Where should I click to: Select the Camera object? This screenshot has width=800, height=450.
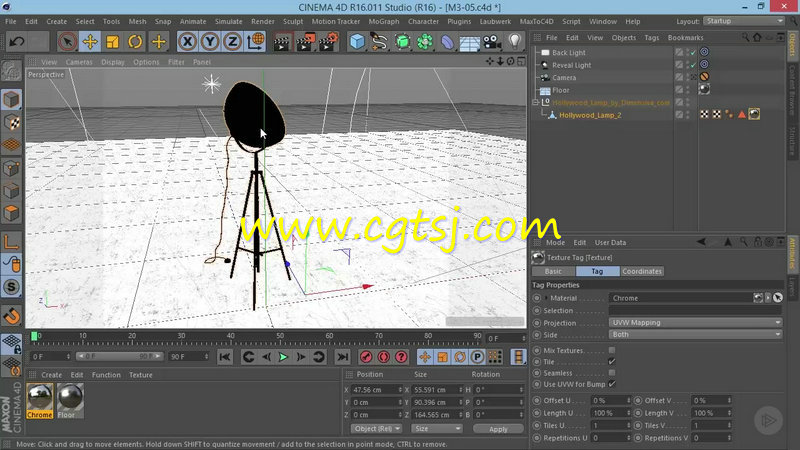coord(564,78)
